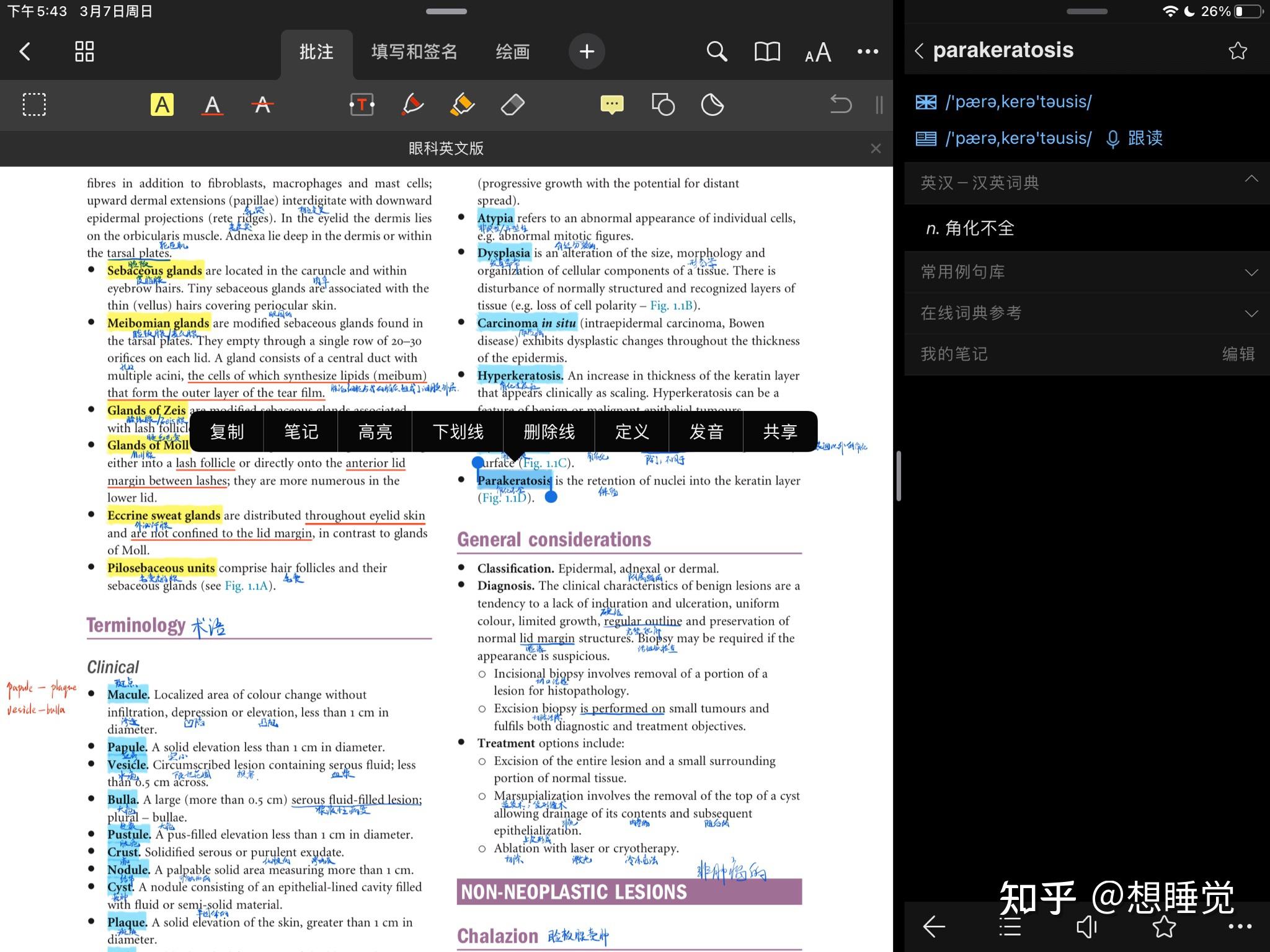Add a comment note bubble
Image resolution: width=1270 pixels, height=952 pixels.
612,105
